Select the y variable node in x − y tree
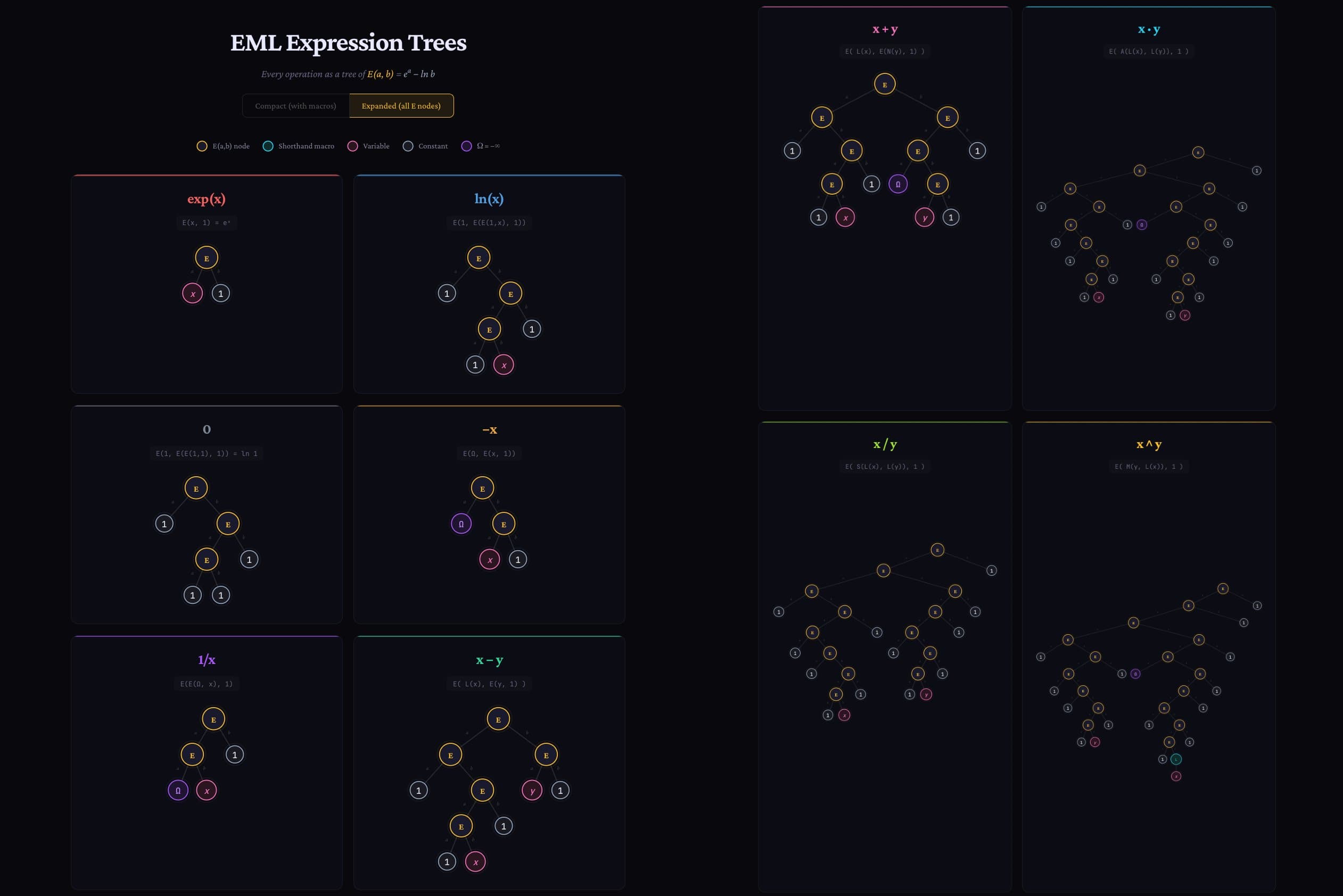 click(533, 790)
